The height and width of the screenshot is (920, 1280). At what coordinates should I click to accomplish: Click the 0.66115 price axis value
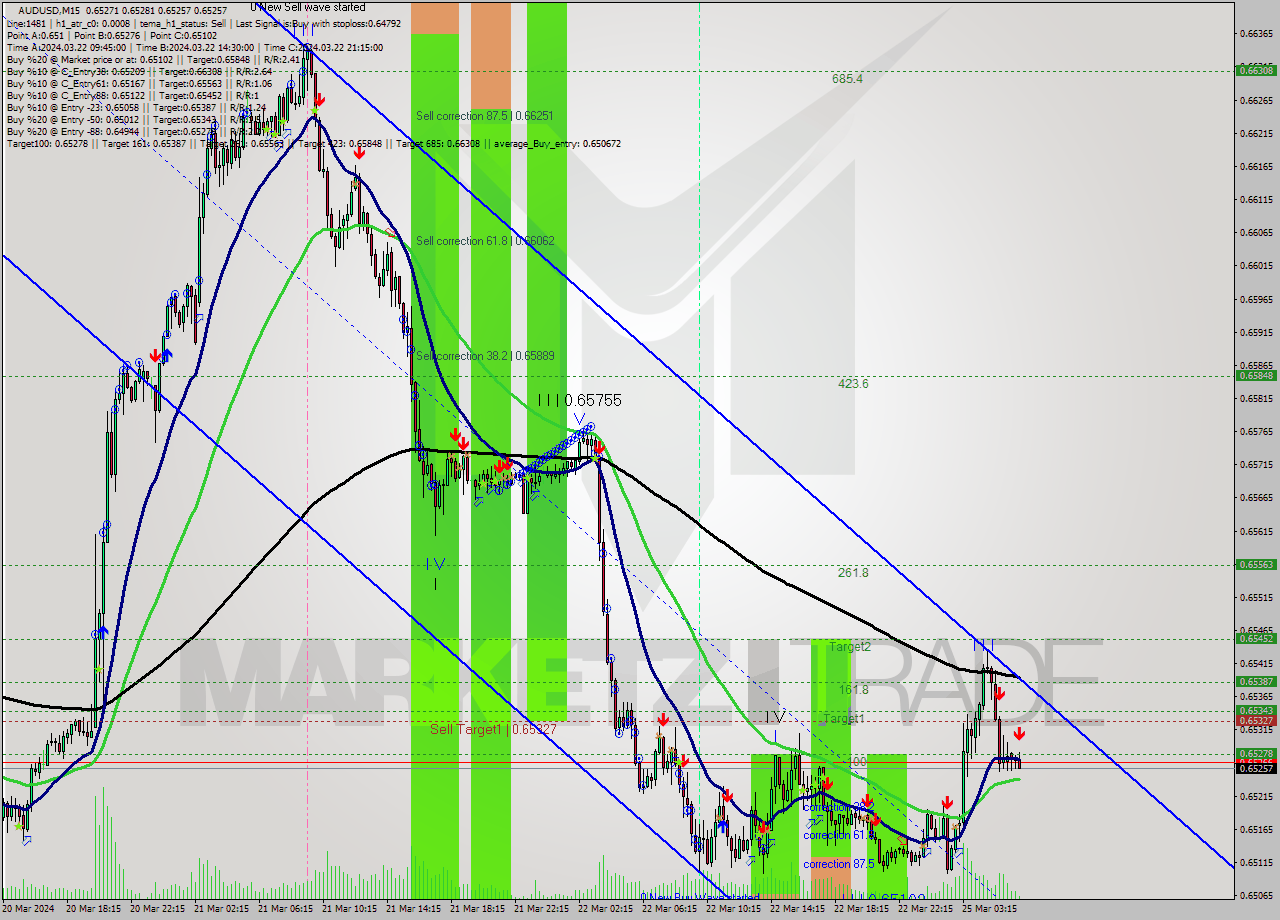point(1256,199)
